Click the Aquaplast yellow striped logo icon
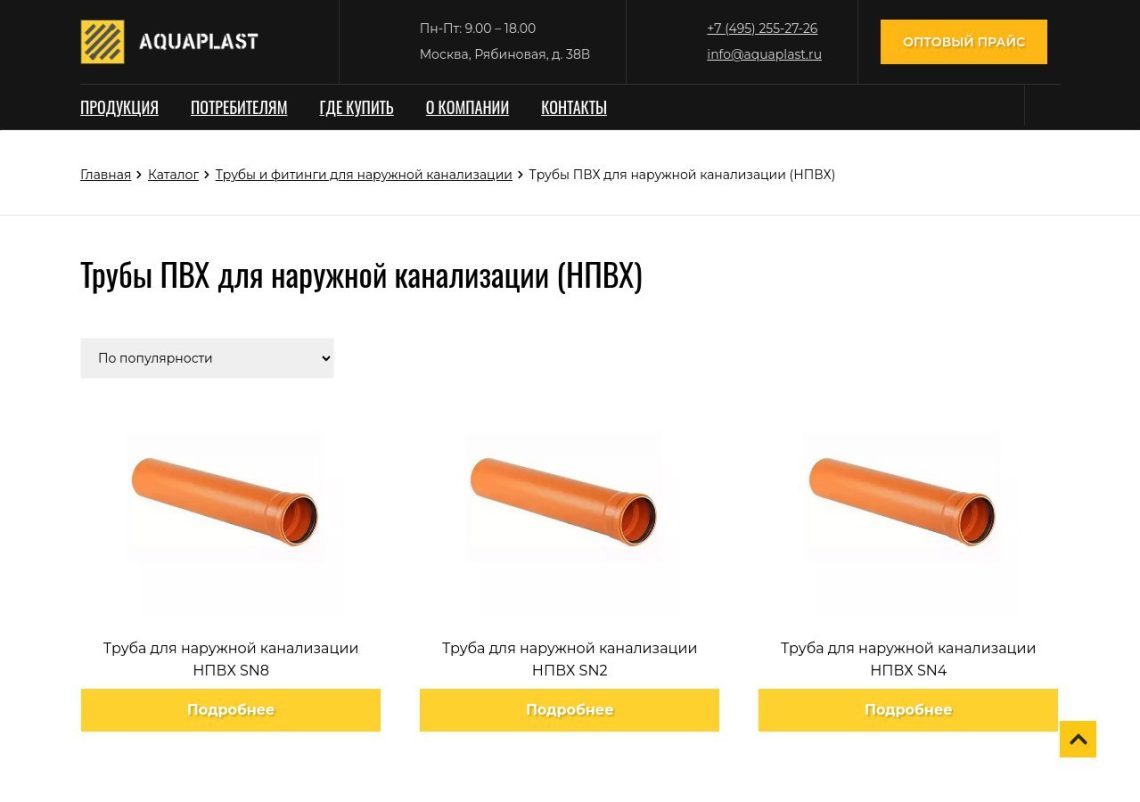This screenshot has width=1140, height=802. [x=102, y=41]
